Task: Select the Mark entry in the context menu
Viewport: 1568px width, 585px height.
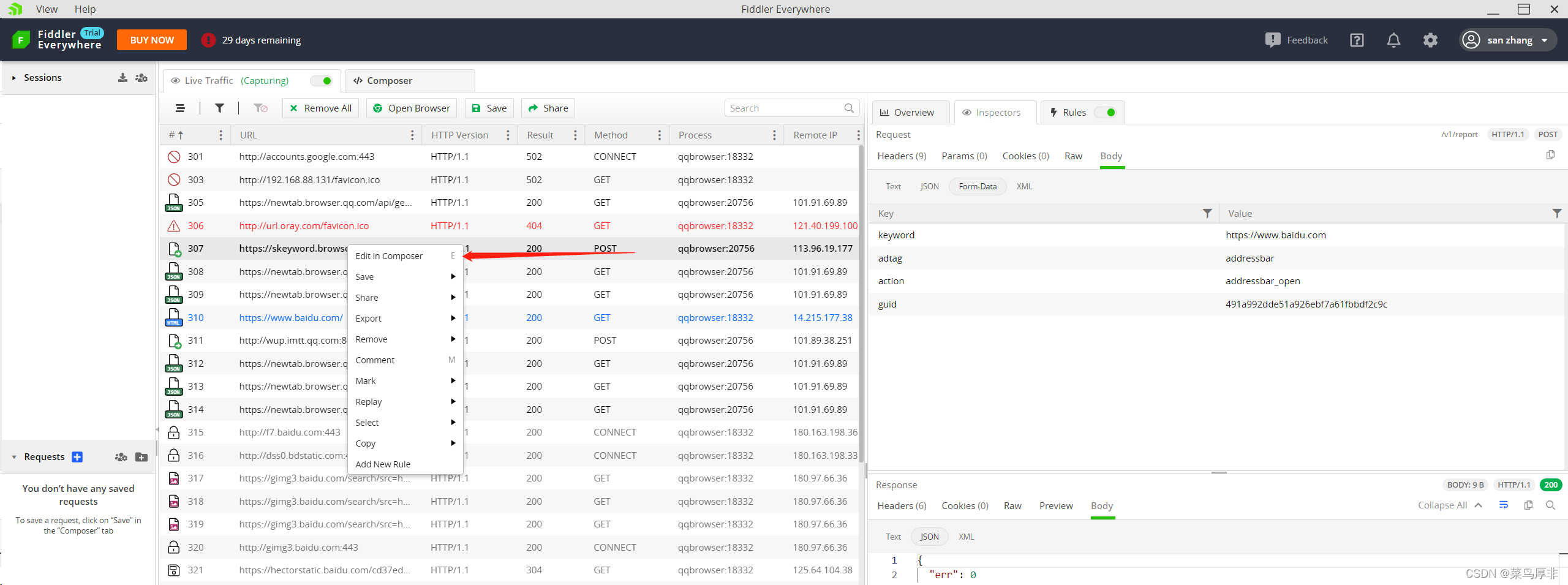Action: pos(405,381)
